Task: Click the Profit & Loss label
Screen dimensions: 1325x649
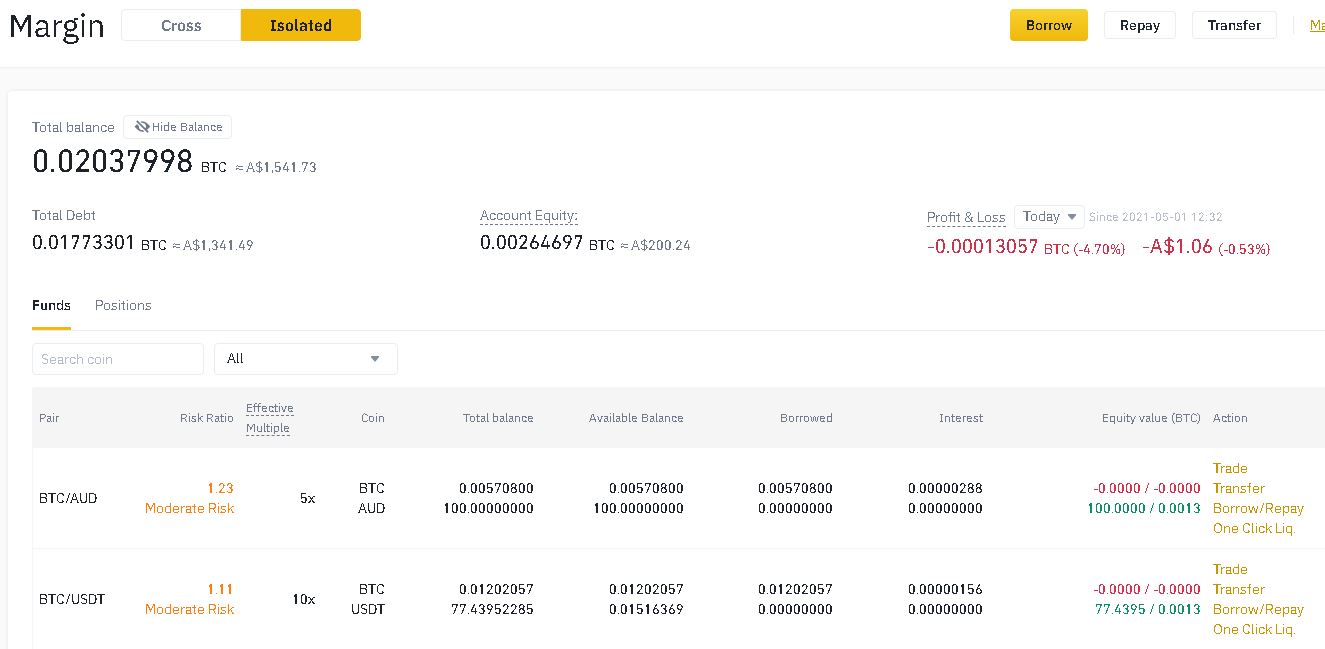Action: point(966,217)
